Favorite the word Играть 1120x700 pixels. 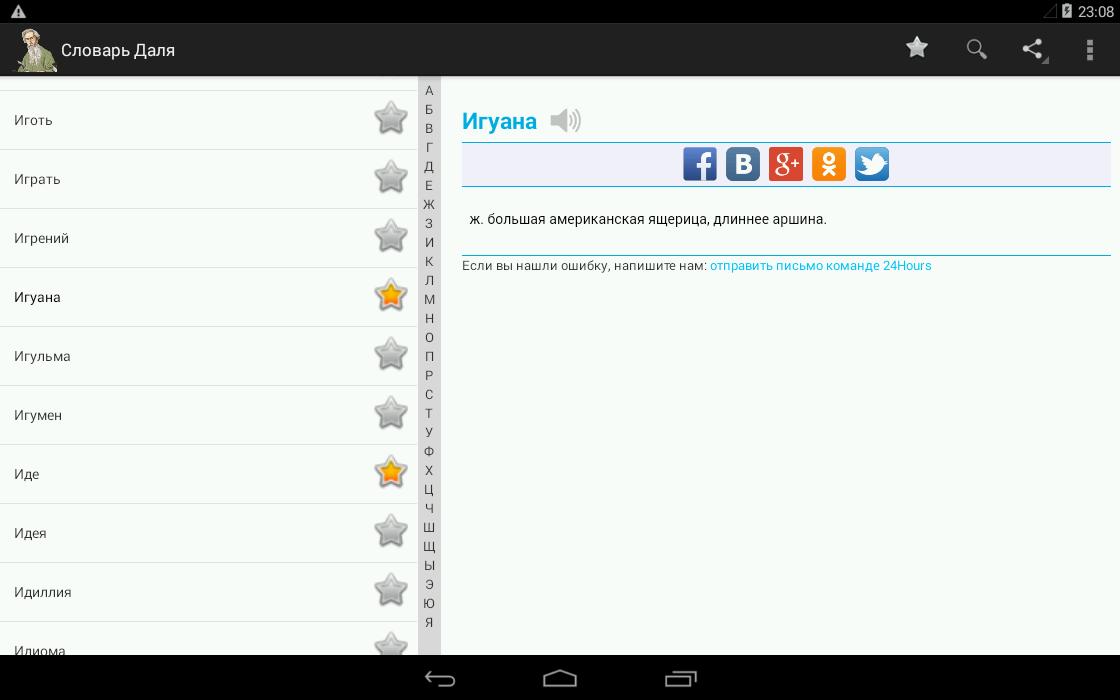tap(391, 176)
